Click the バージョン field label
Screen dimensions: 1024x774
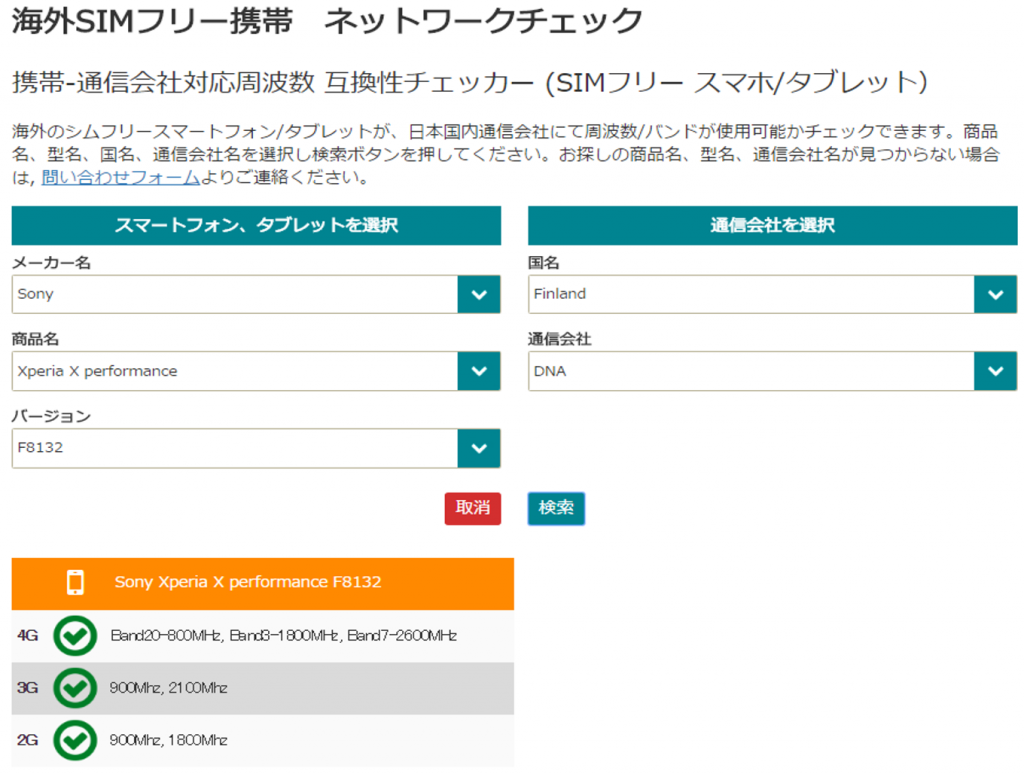[51, 416]
